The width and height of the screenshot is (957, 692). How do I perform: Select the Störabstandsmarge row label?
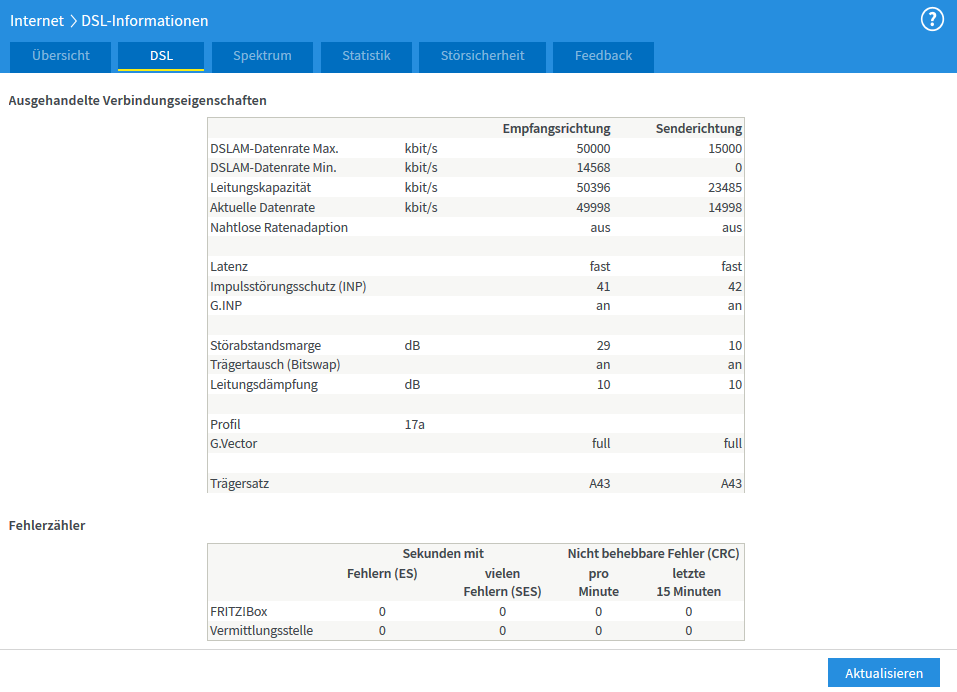265,345
